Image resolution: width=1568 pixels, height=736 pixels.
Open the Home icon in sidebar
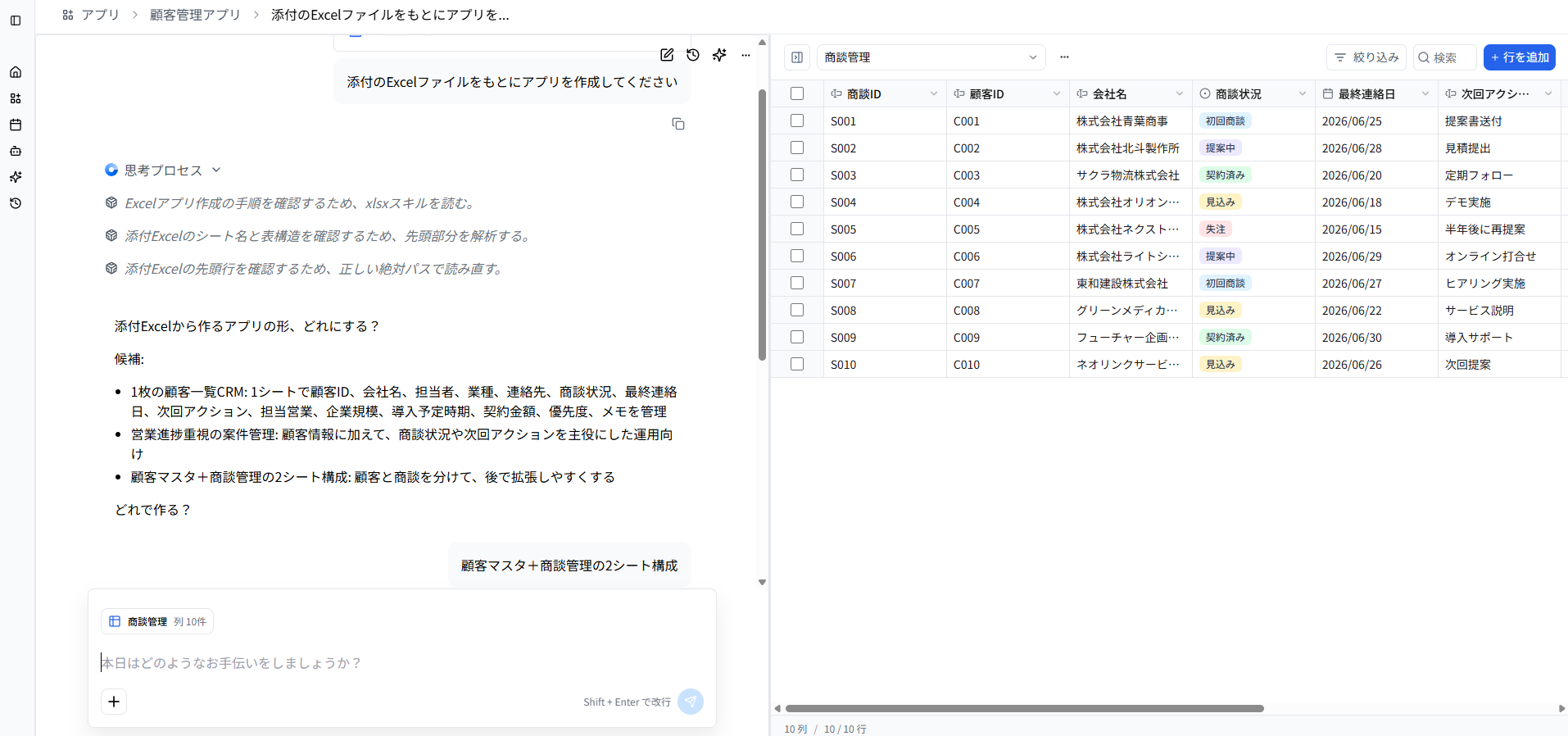(16, 72)
